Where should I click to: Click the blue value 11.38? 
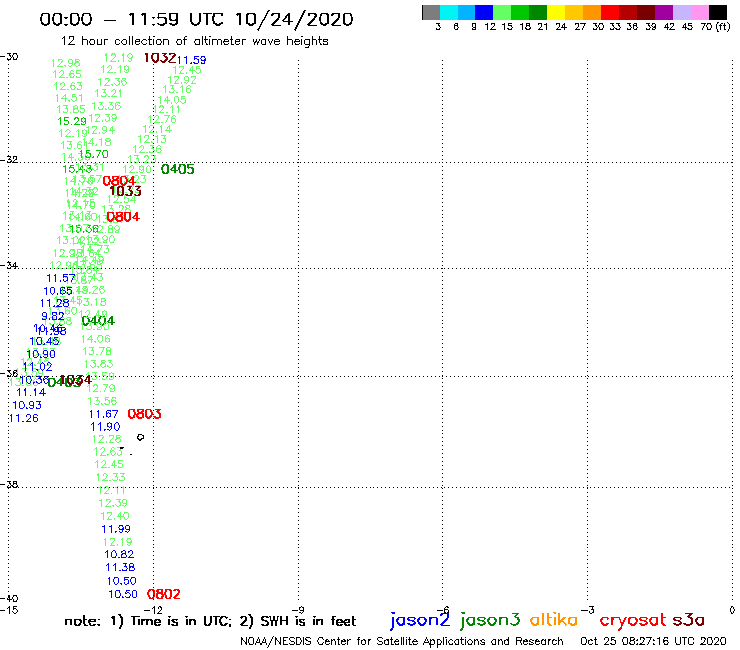tap(120, 567)
